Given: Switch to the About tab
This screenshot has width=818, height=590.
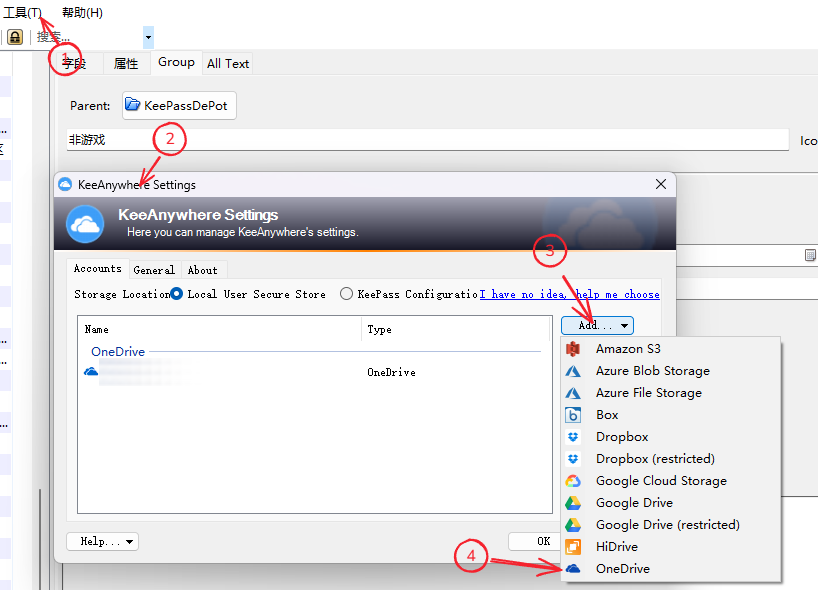Looking at the screenshot, I should [x=203, y=270].
